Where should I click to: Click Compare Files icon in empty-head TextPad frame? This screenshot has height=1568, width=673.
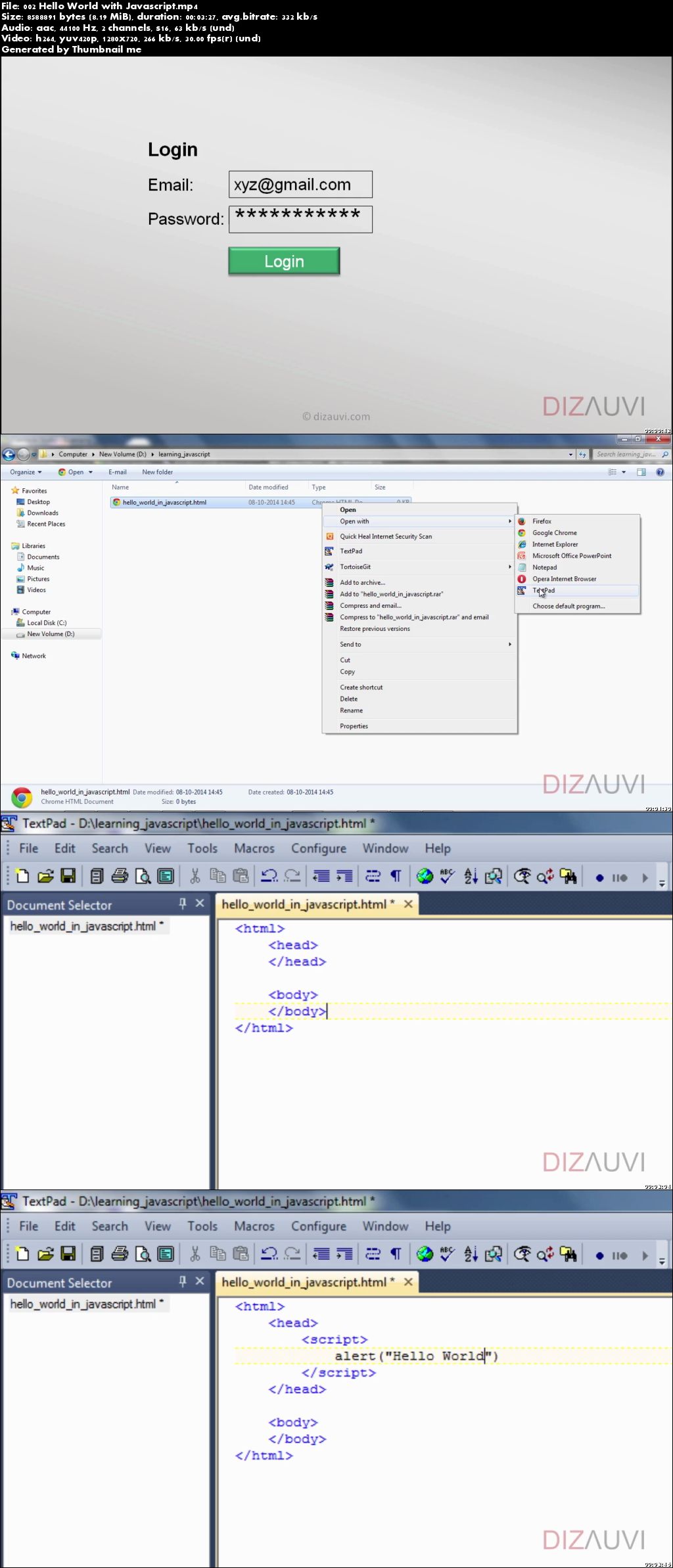coord(493,876)
